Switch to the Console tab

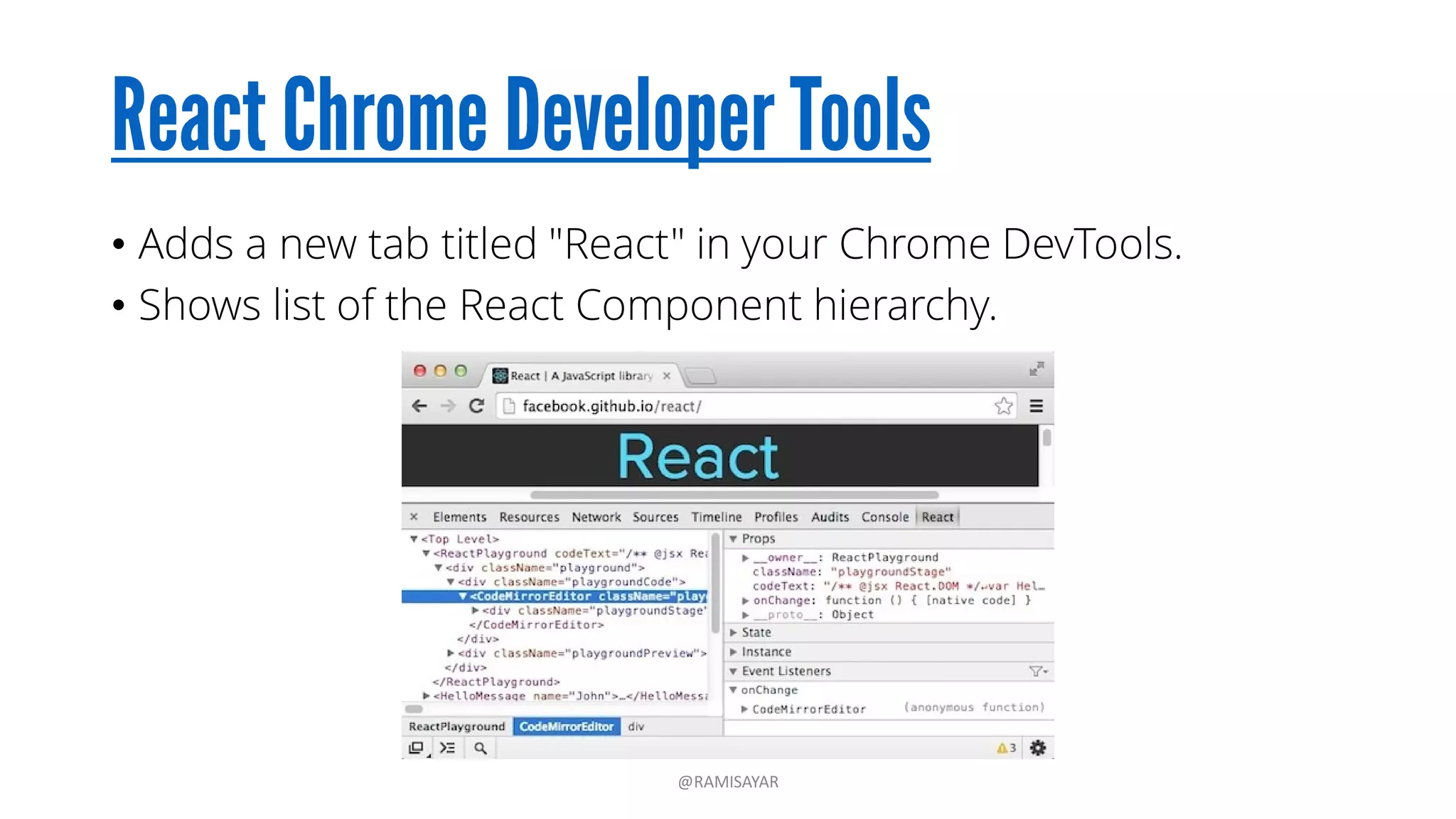coord(885,517)
